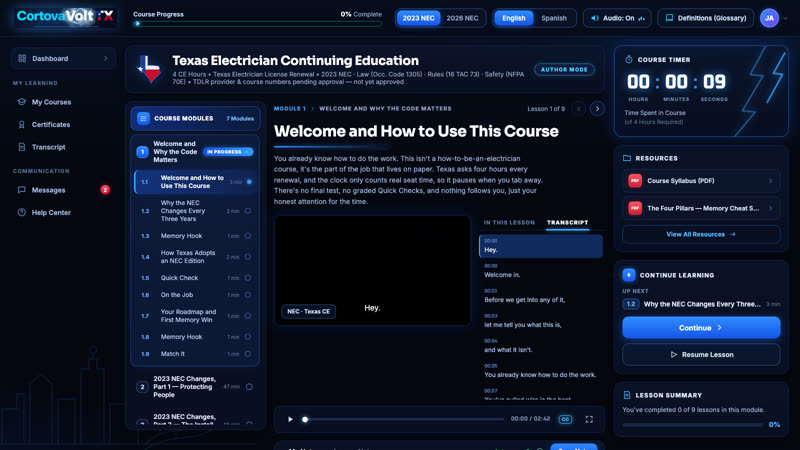This screenshot has width=800, height=450.
Task: Select the 2023 NEC edition
Action: pos(418,18)
